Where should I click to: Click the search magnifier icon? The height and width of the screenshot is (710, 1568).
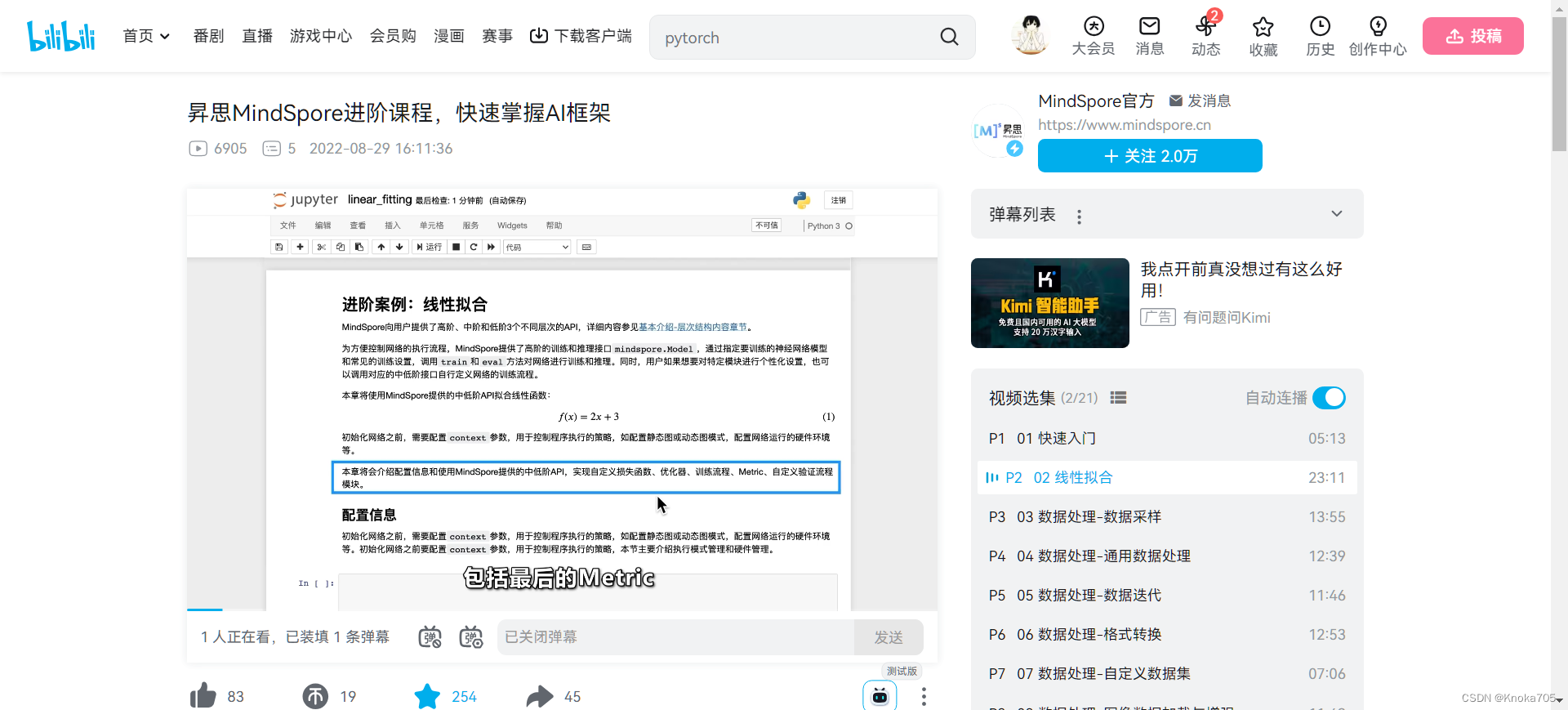tap(949, 37)
